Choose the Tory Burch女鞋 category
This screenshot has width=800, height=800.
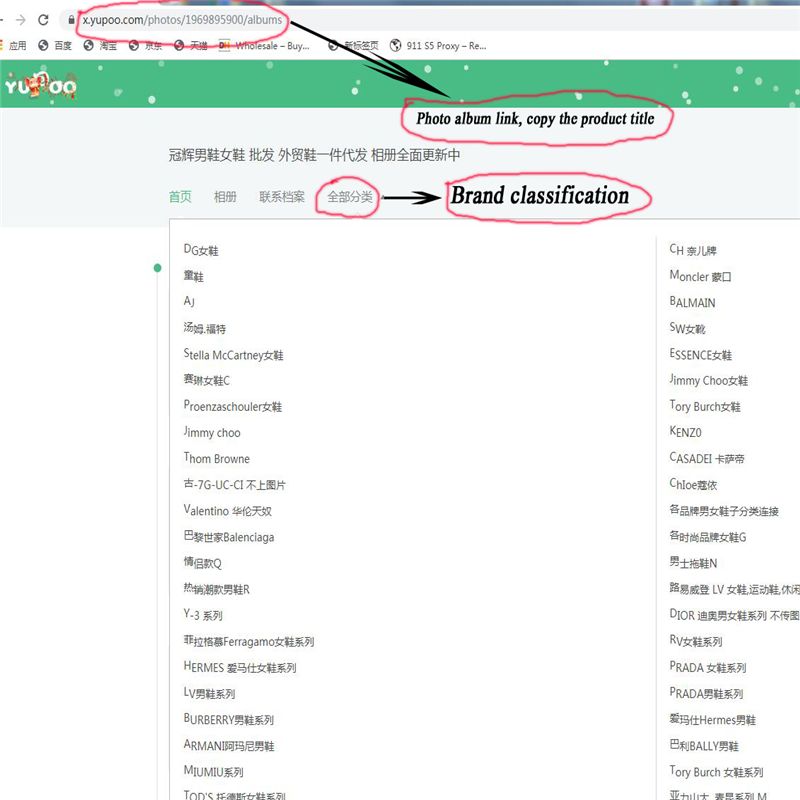(705, 406)
